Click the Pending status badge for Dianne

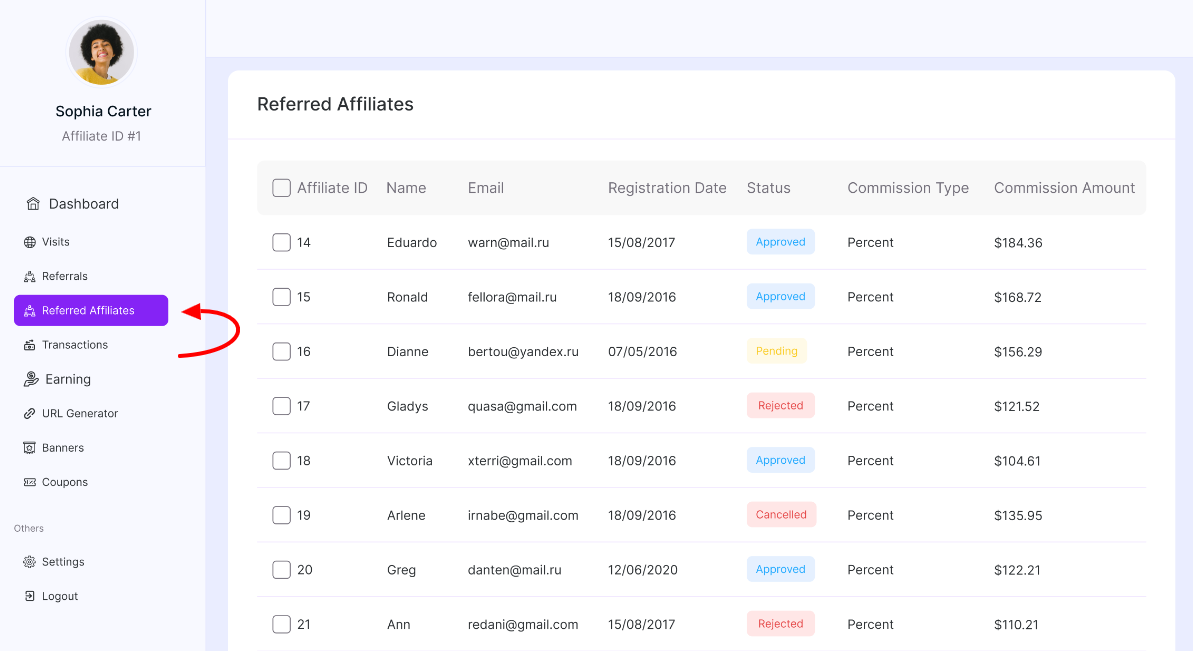coord(776,351)
